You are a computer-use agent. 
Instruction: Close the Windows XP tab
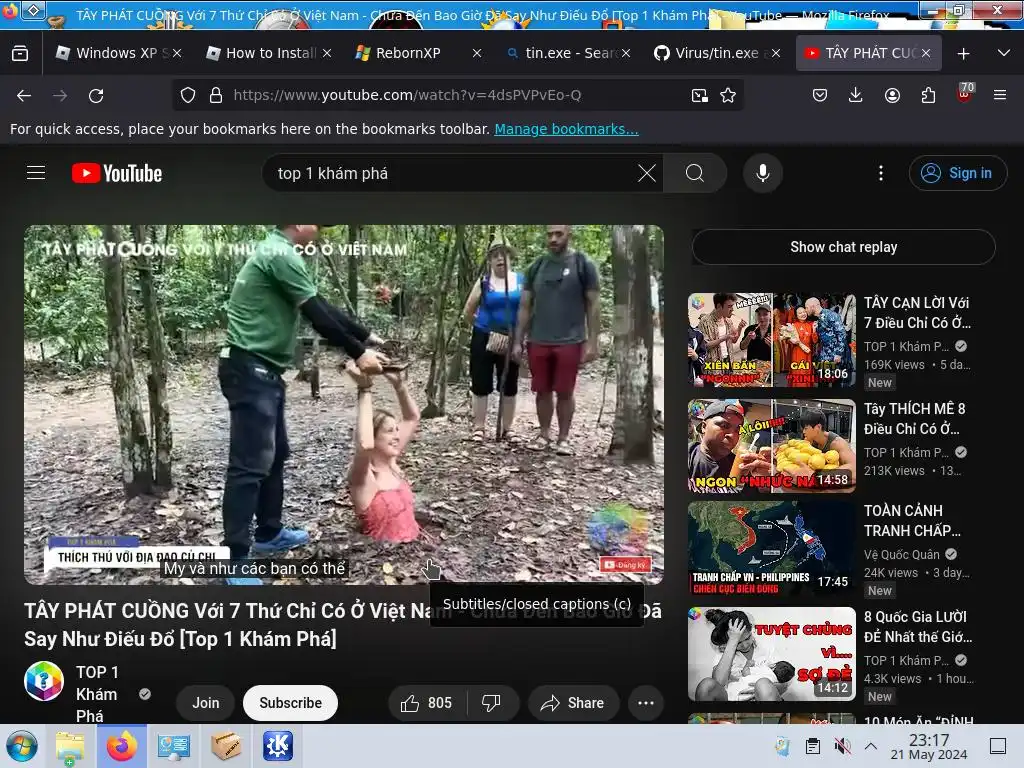click(x=177, y=54)
